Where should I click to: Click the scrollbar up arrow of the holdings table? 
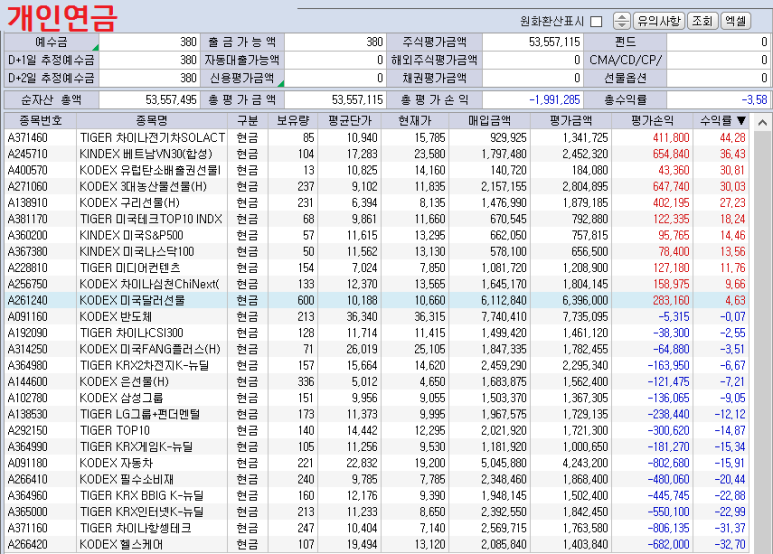(x=762, y=122)
